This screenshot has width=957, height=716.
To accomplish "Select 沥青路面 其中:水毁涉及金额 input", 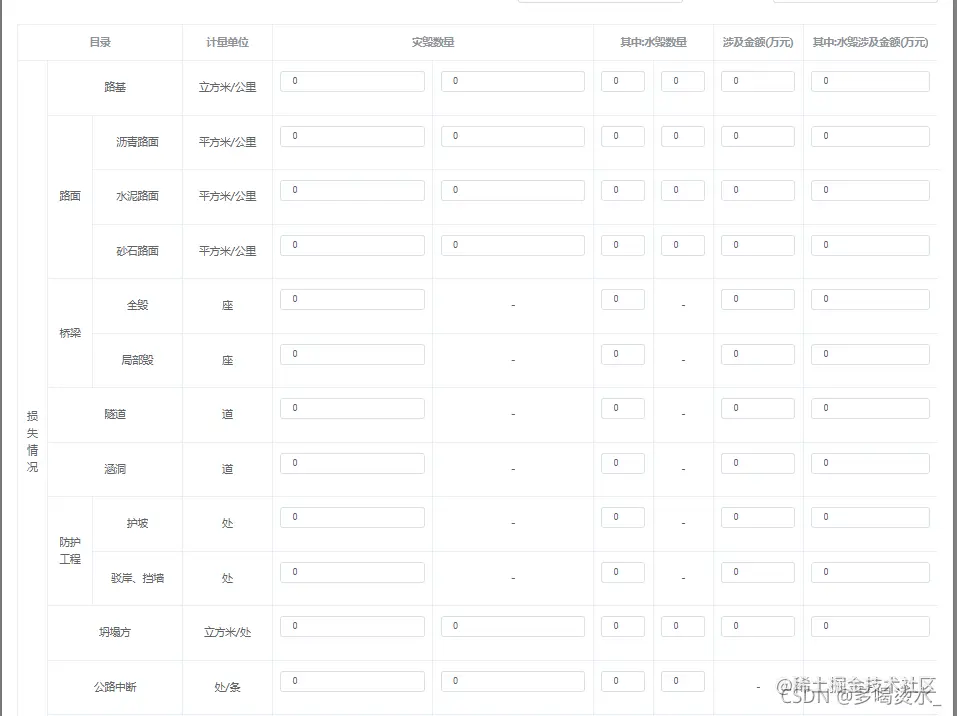I will (x=870, y=136).
